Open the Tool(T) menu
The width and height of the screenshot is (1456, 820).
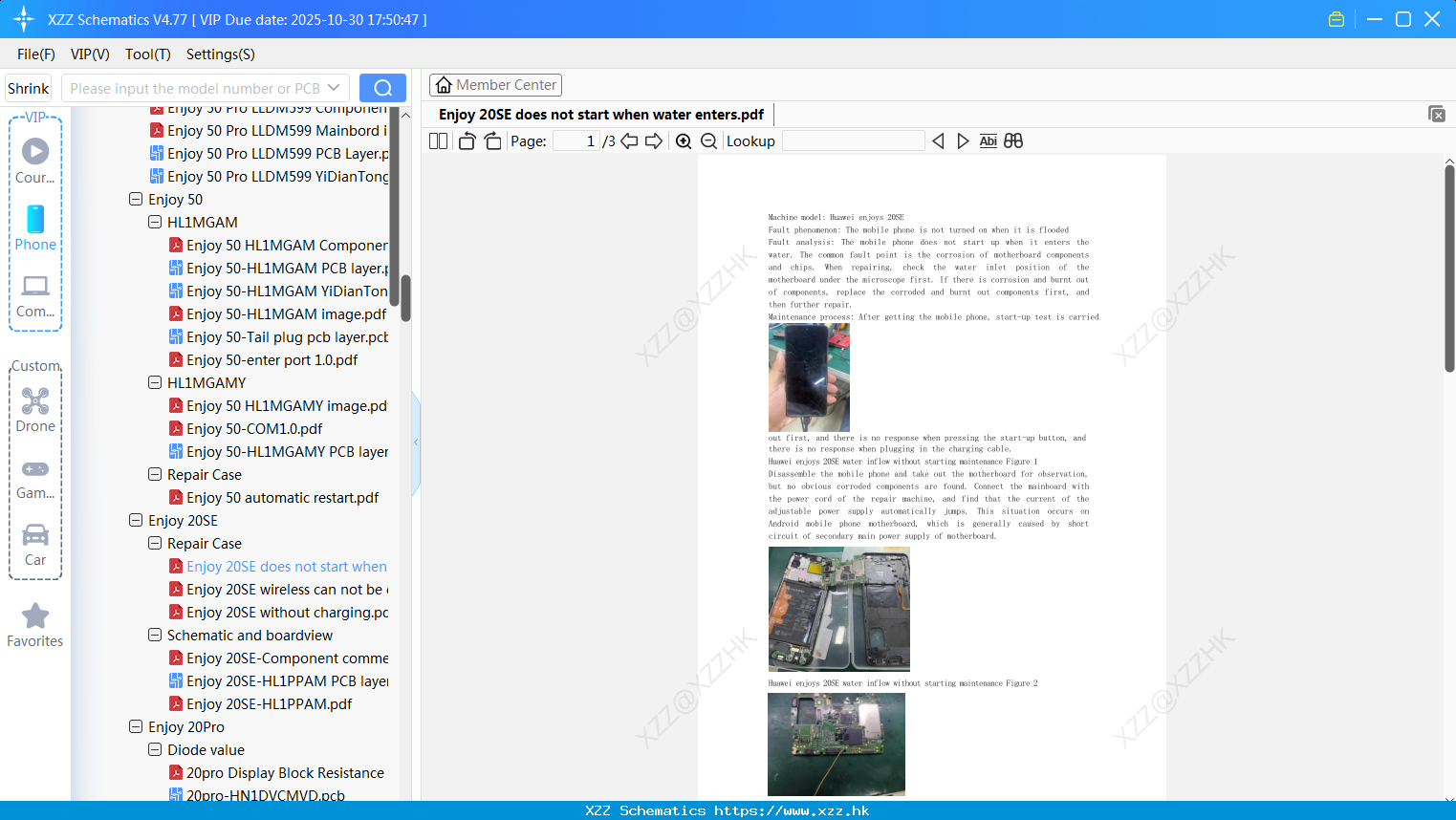[148, 54]
